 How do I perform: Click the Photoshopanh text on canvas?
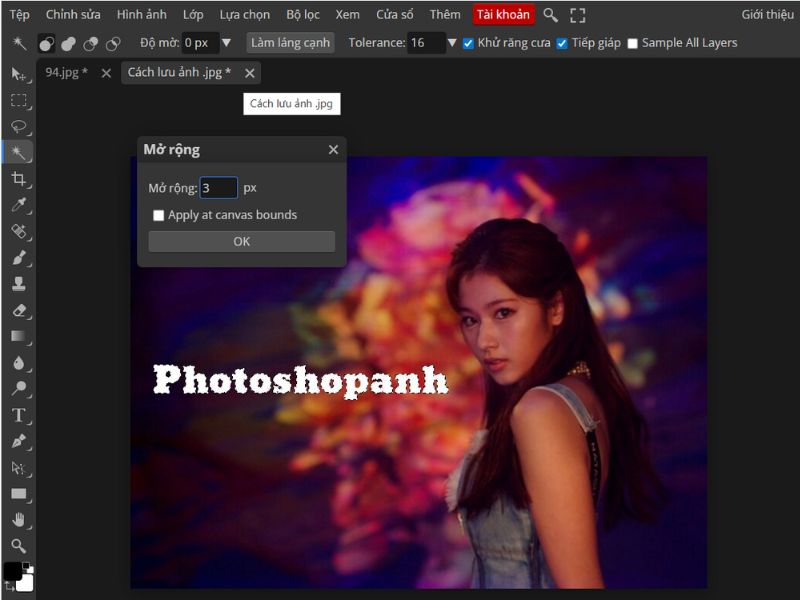(x=301, y=381)
